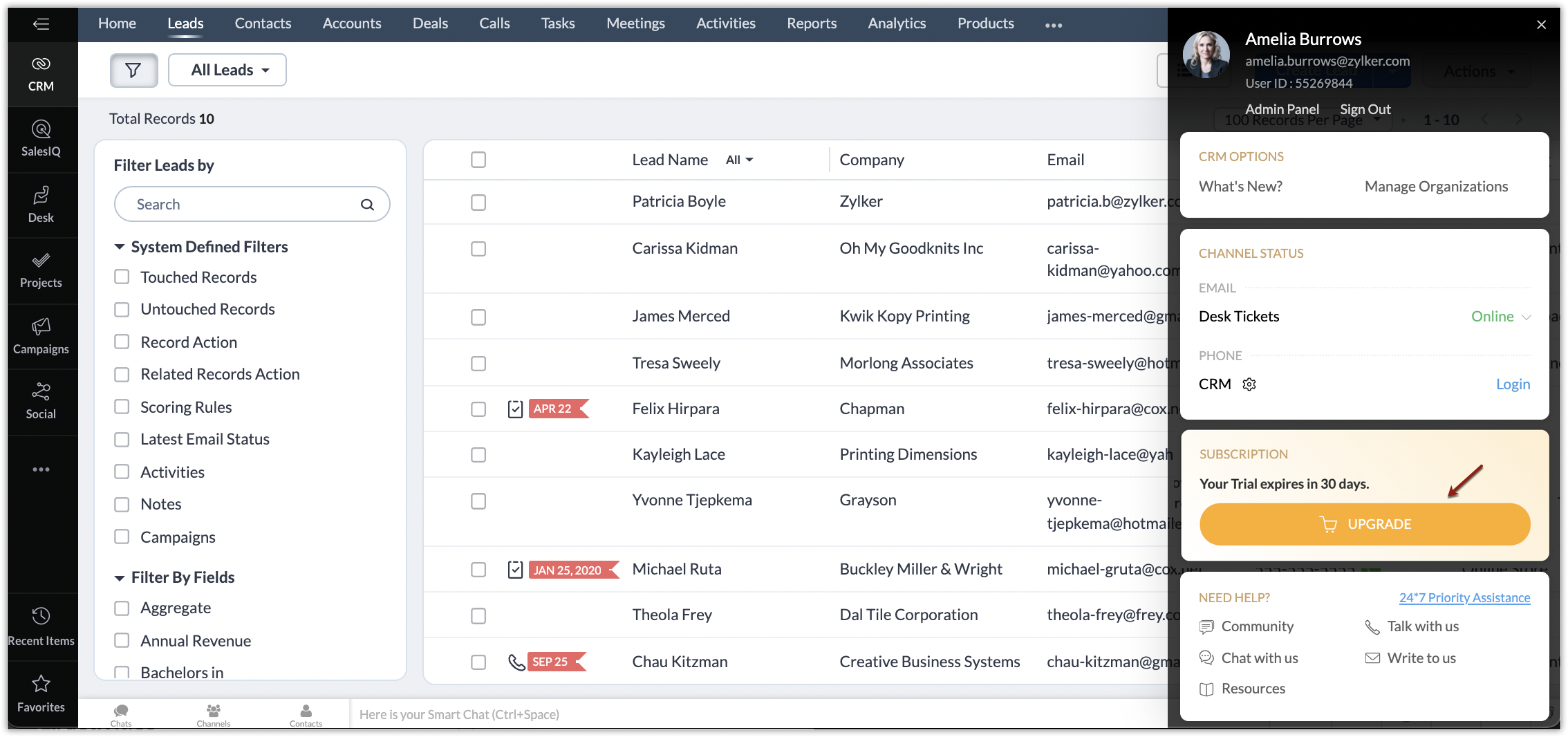Enable the Related Records Action filter
The height and width of the screenshot is (737, 1568).
(122, 374)
